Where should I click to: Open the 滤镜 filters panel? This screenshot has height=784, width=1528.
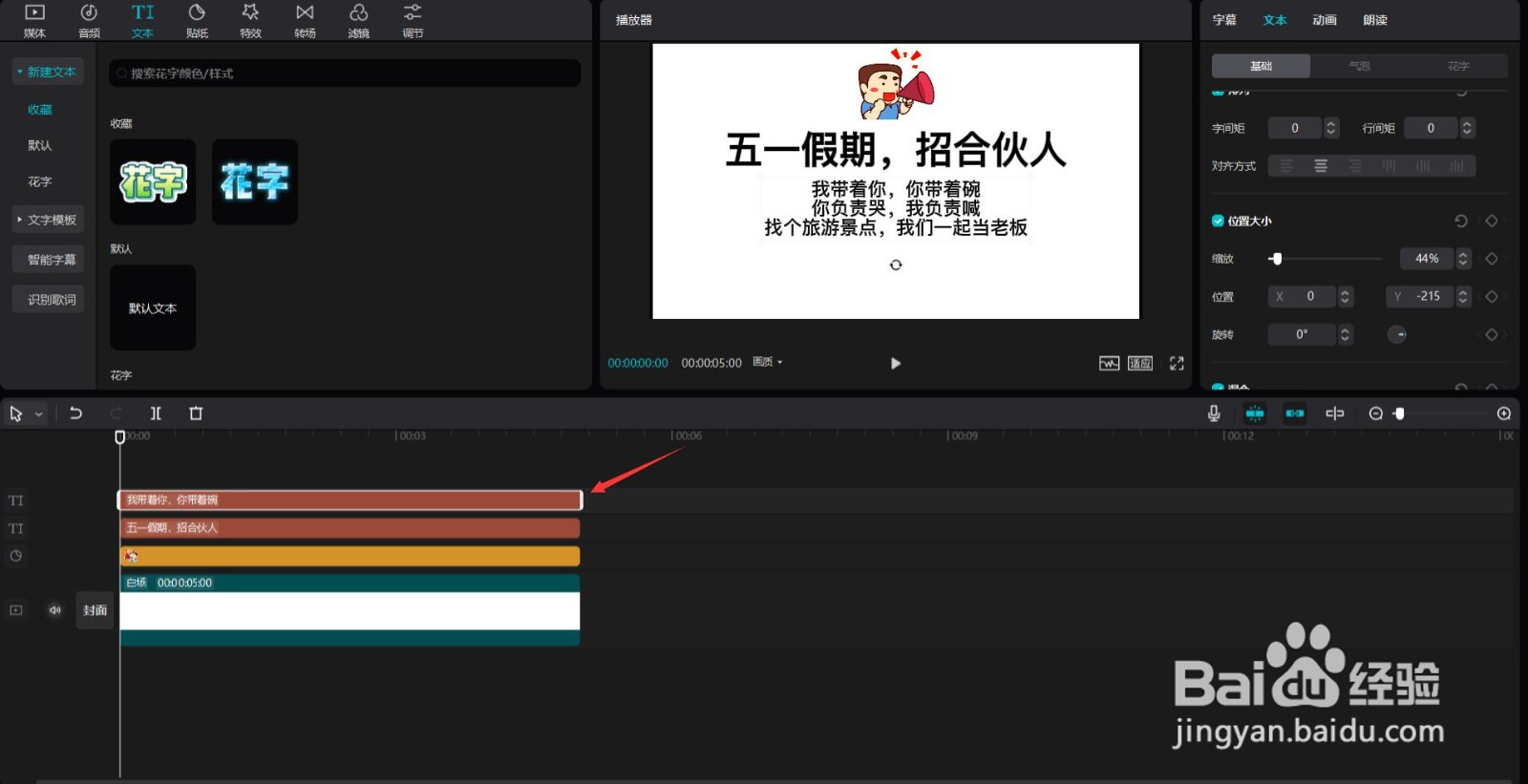pyautogui.click(x=358, y=21)
